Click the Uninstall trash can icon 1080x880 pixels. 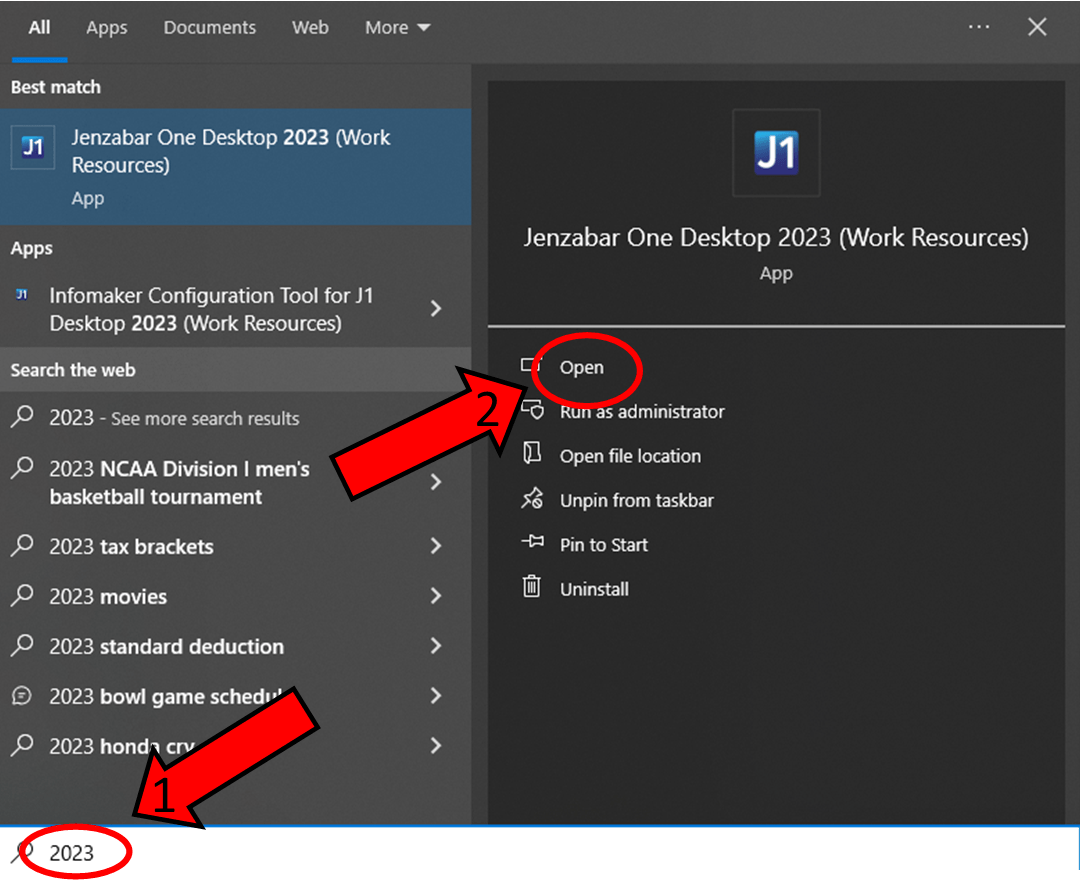click(x=532, y=586)
